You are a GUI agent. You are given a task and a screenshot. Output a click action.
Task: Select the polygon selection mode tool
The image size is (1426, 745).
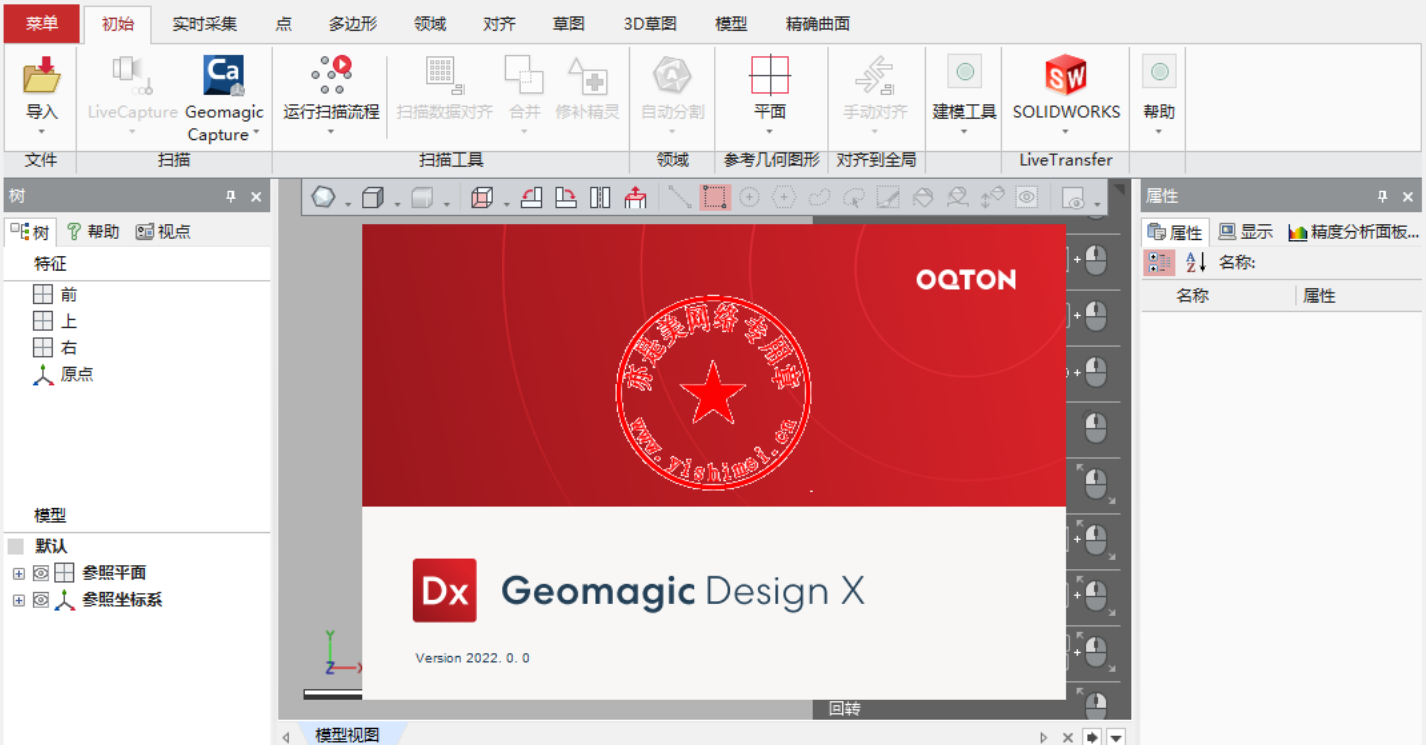click(x=784, y=198)
